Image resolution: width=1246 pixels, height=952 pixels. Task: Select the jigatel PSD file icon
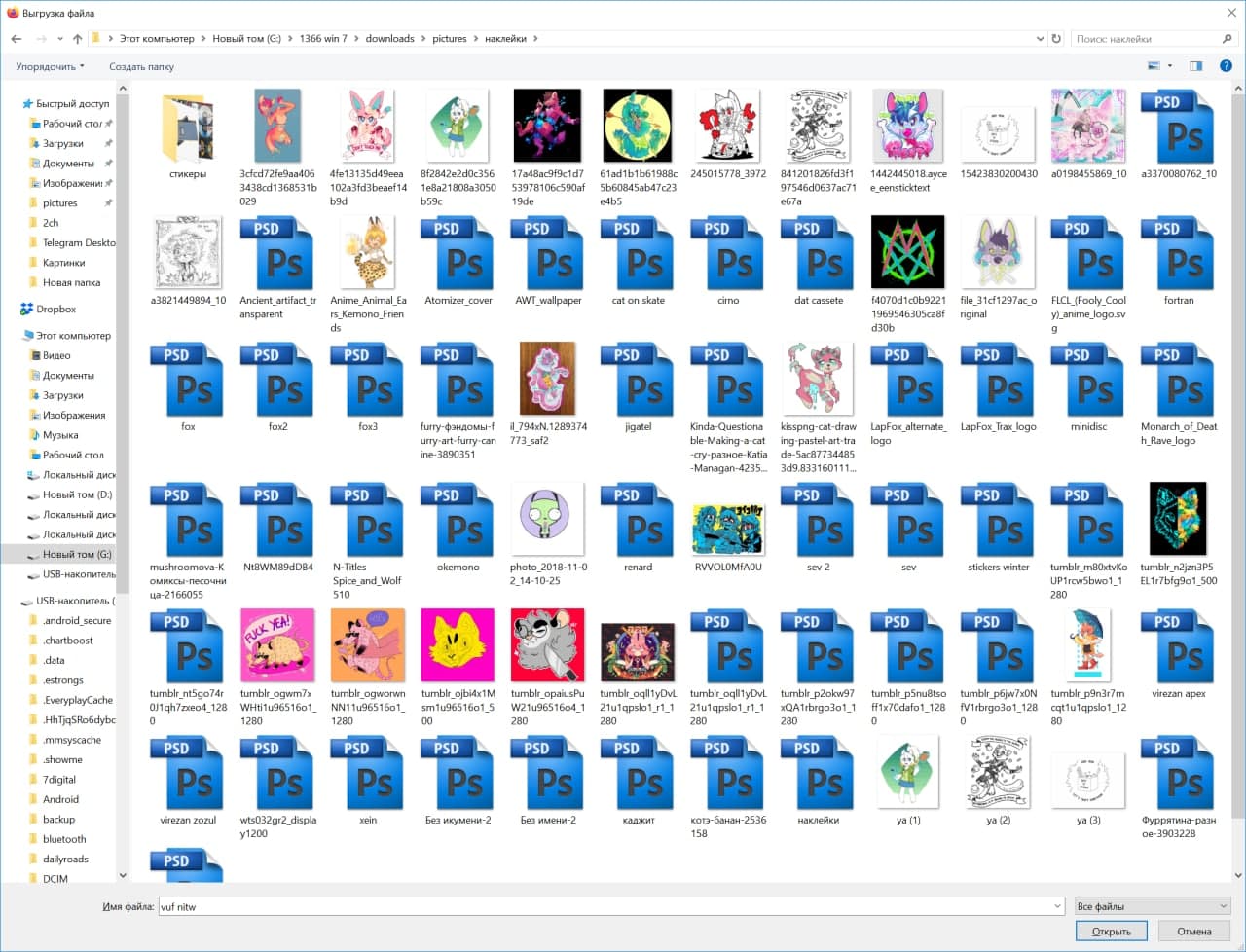(x=639, y=381)
